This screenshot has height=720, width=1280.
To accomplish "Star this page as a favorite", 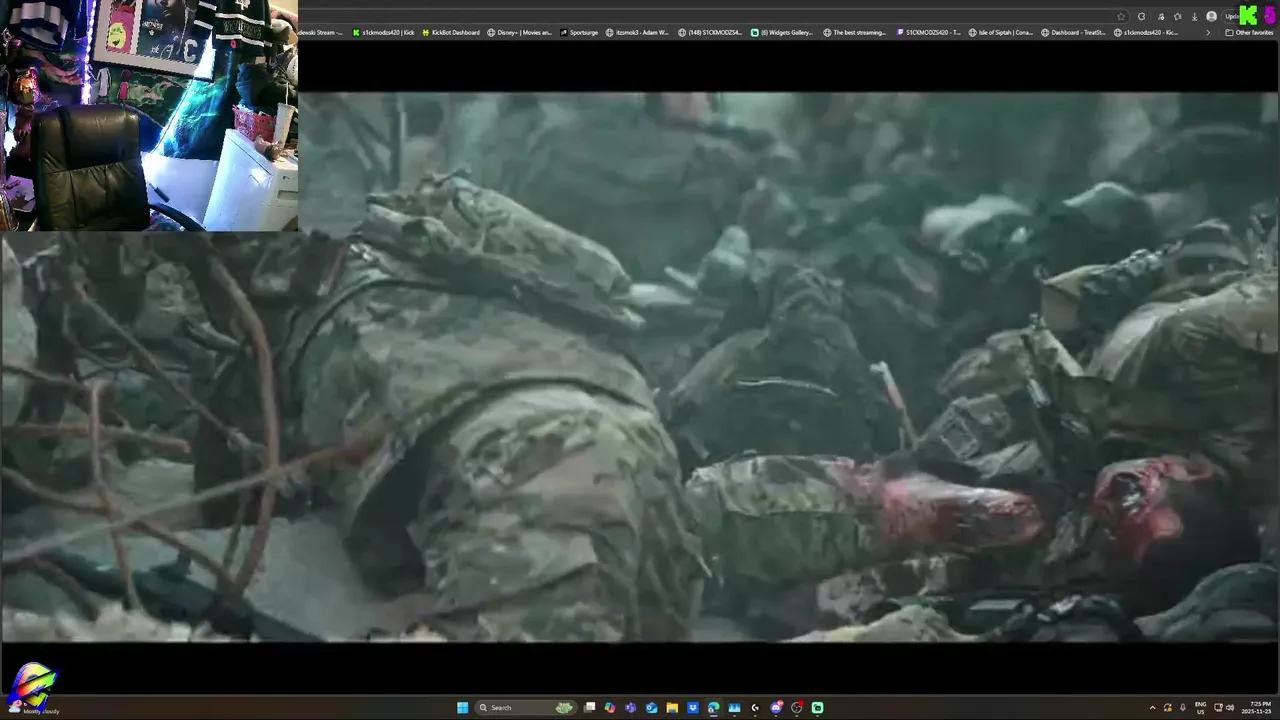I will 1121,16.
